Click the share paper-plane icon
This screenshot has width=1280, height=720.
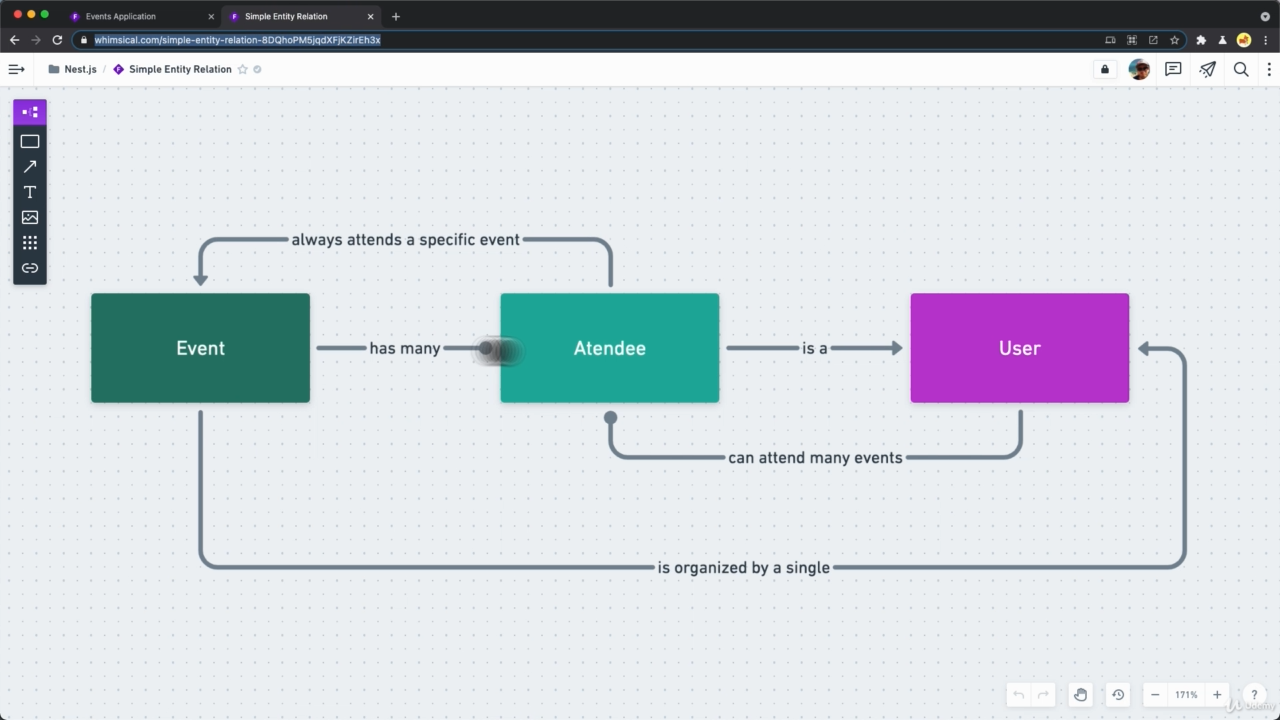[1208, 69]
